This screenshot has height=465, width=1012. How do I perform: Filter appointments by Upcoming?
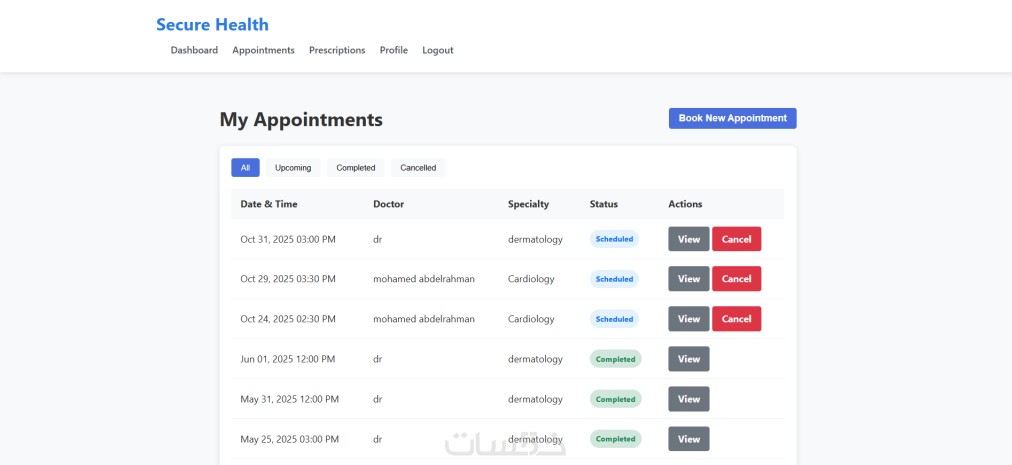tap(293, 168)
